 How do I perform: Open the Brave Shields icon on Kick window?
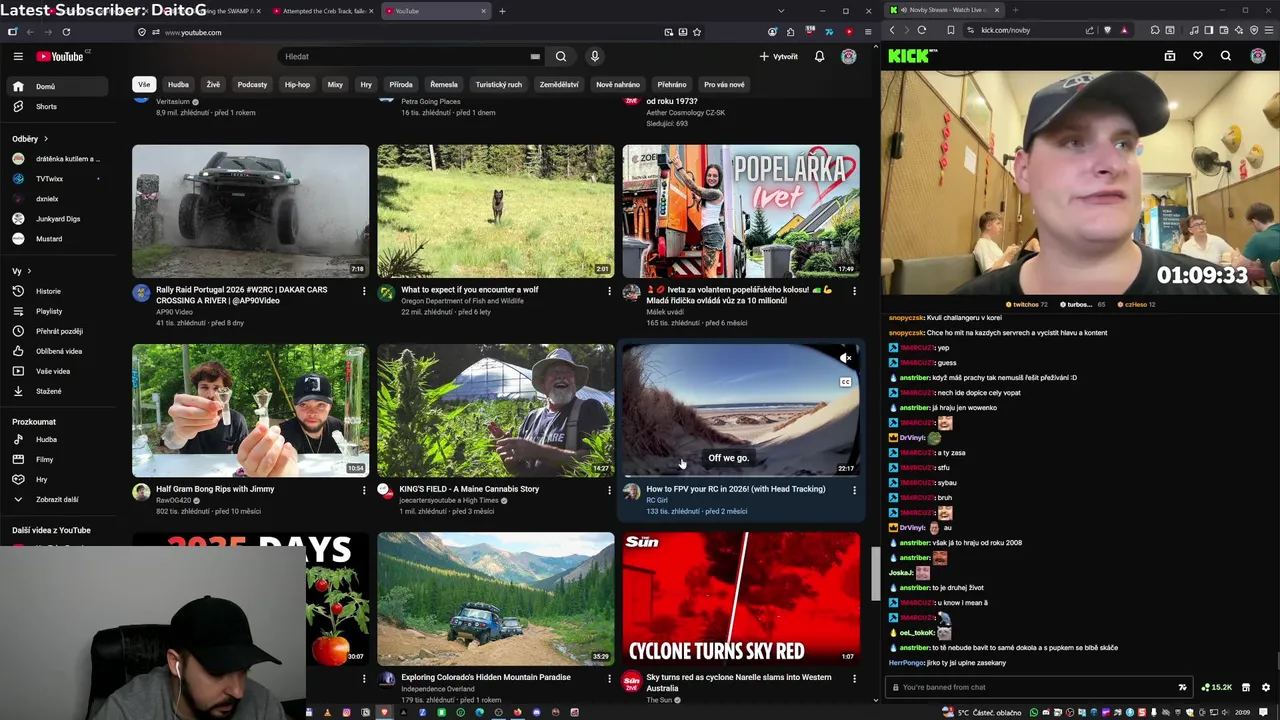pos(1107,30)
